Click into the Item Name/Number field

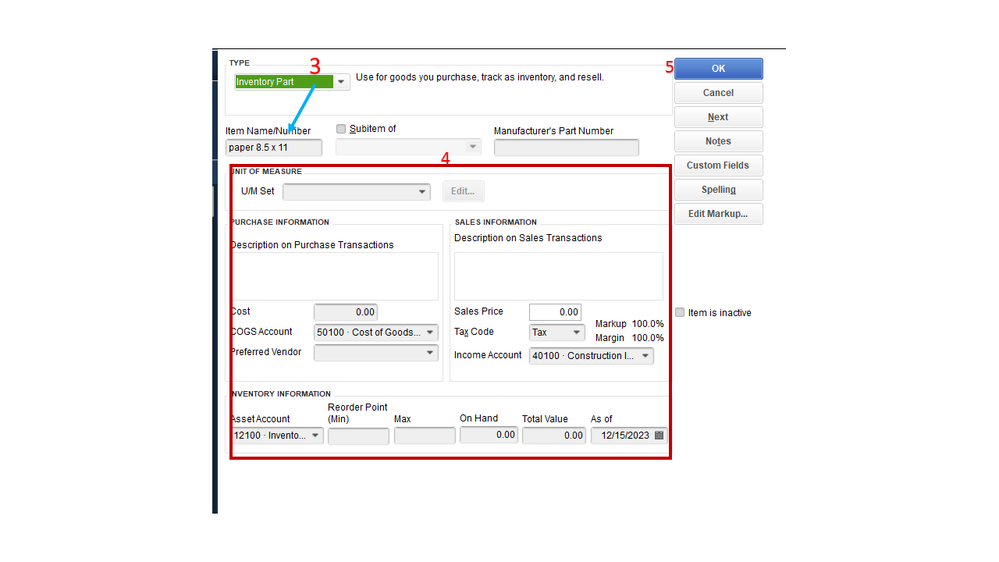(273, 147)
